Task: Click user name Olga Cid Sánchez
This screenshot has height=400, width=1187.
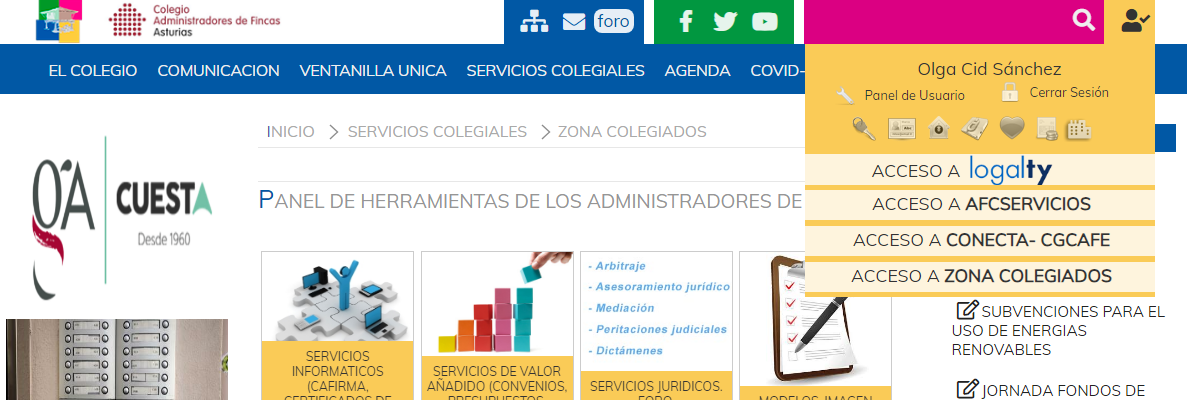Action: (989, 69)
